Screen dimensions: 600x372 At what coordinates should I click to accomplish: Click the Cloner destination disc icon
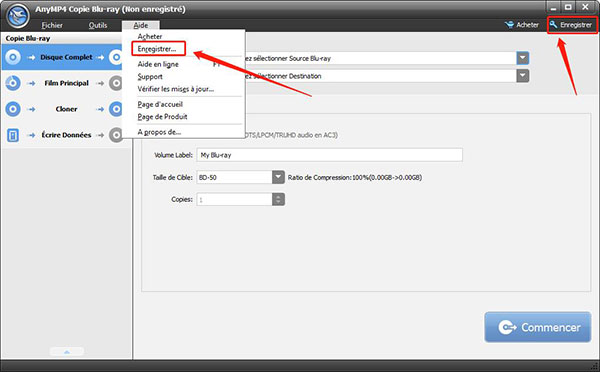point(115,109)
